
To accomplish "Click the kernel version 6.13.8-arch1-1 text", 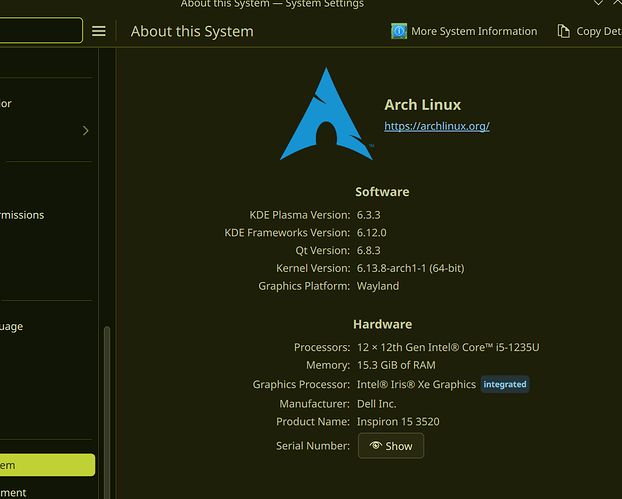I will 410,269.
